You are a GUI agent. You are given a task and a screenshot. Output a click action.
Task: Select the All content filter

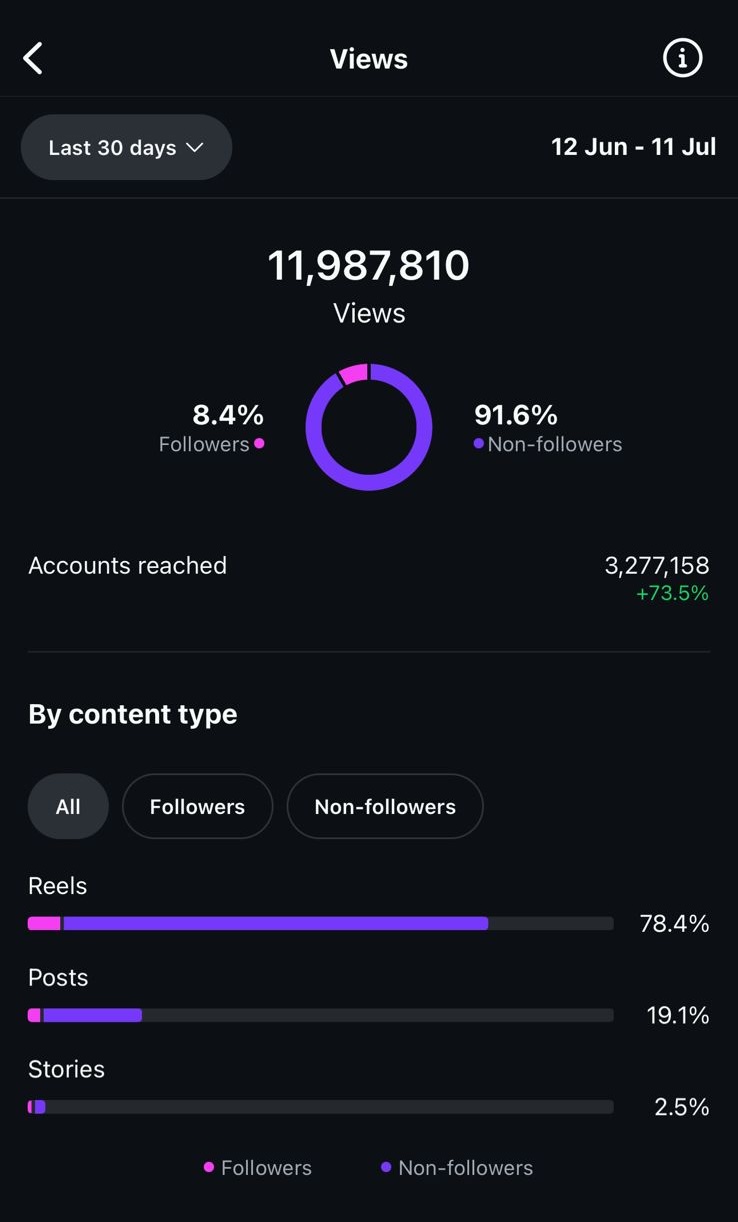[x=68, y=806]
